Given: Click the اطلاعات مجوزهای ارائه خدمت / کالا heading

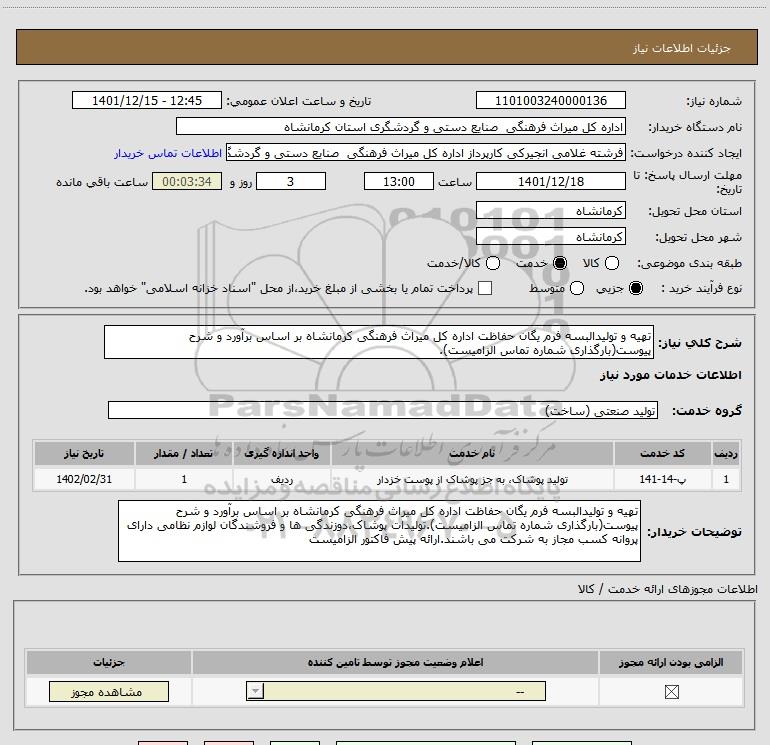Looking at the screenshot, I should point(667,589).
